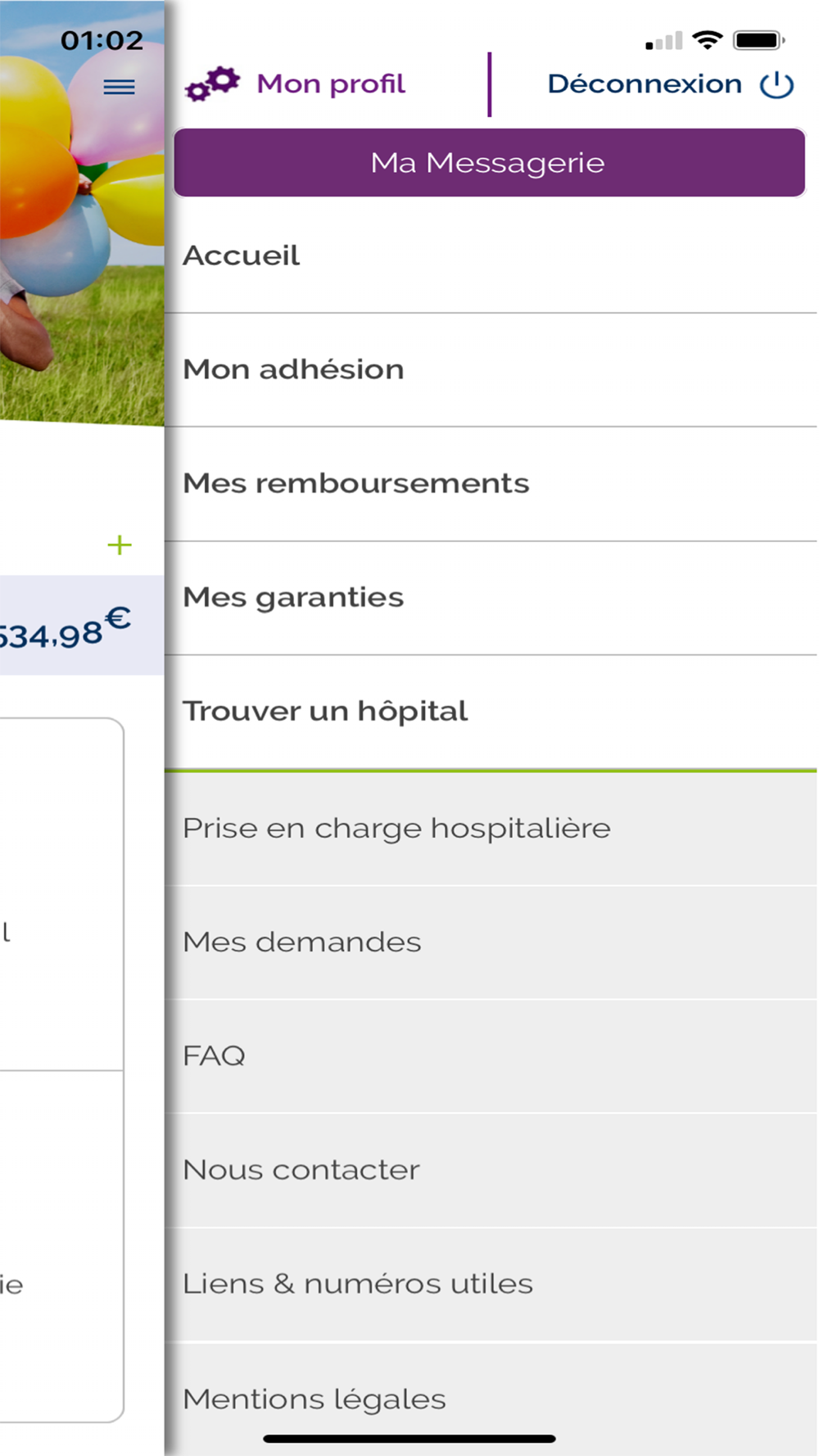Viewport: 819px width, 1456px height.
Task: Go to Accueil in menu
Action: pyautogui.click(x=242, y=255)
